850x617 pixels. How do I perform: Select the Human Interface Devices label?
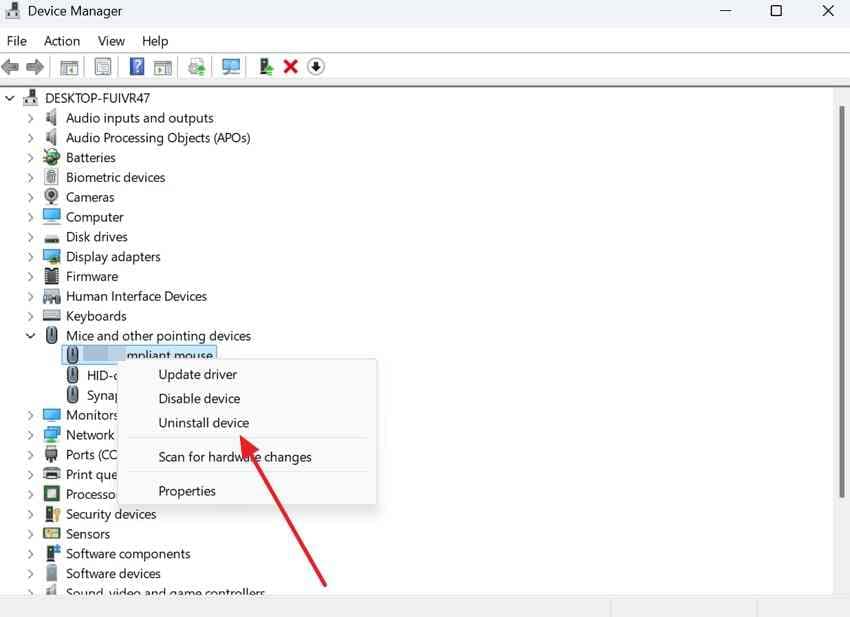136,296
